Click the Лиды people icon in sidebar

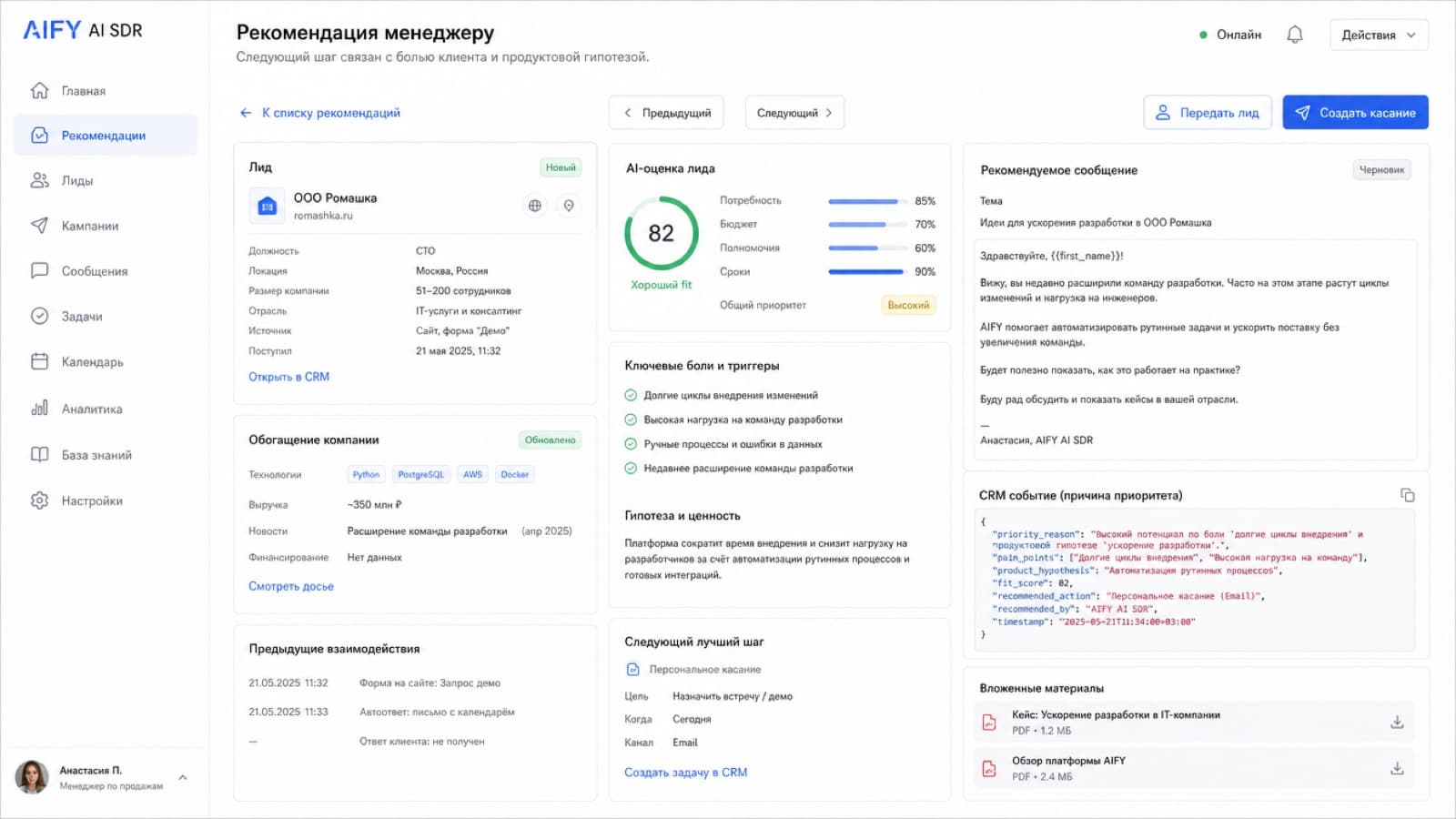(39, 180)
